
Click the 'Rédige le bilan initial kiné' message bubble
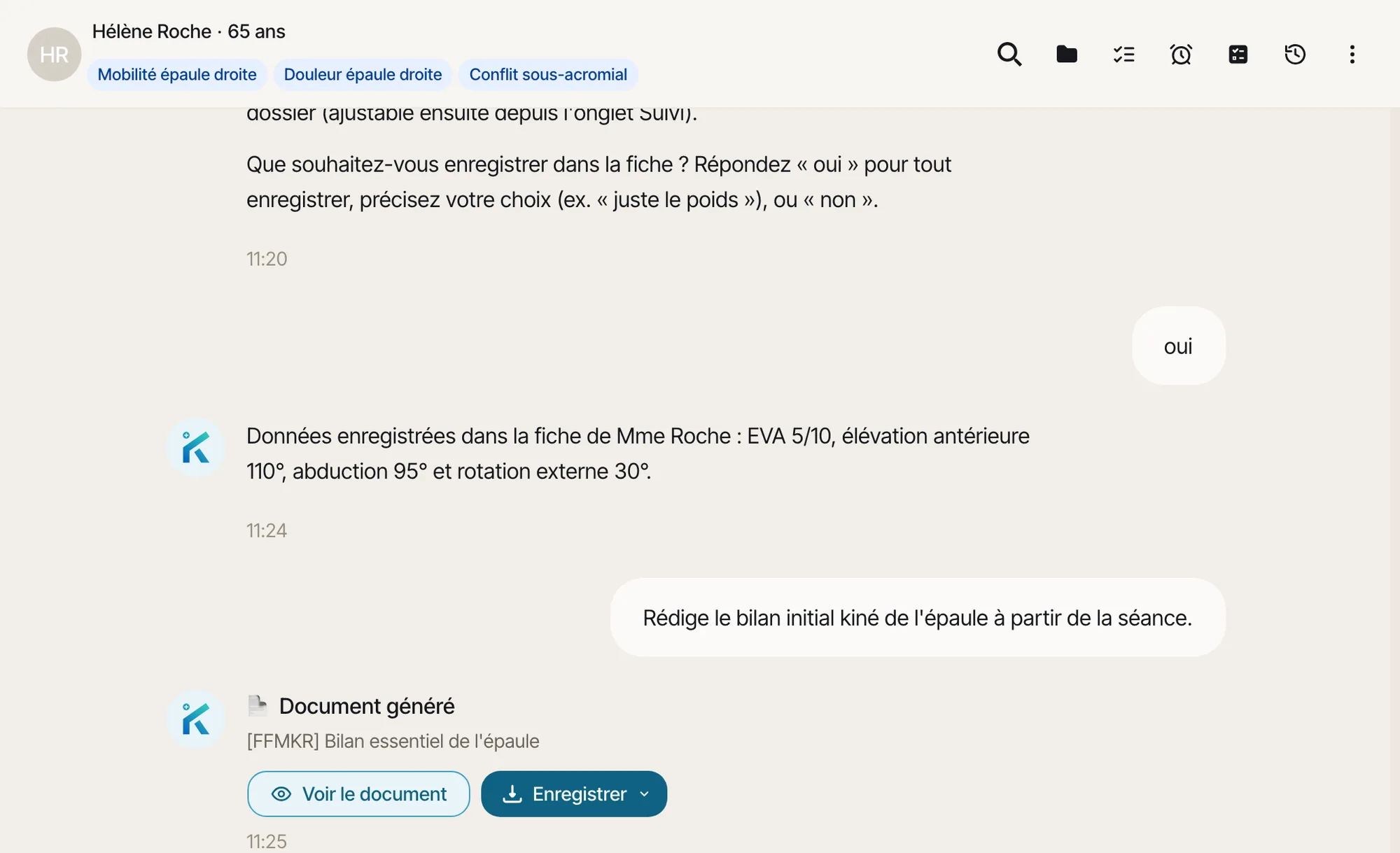click(x=918, y=617)
